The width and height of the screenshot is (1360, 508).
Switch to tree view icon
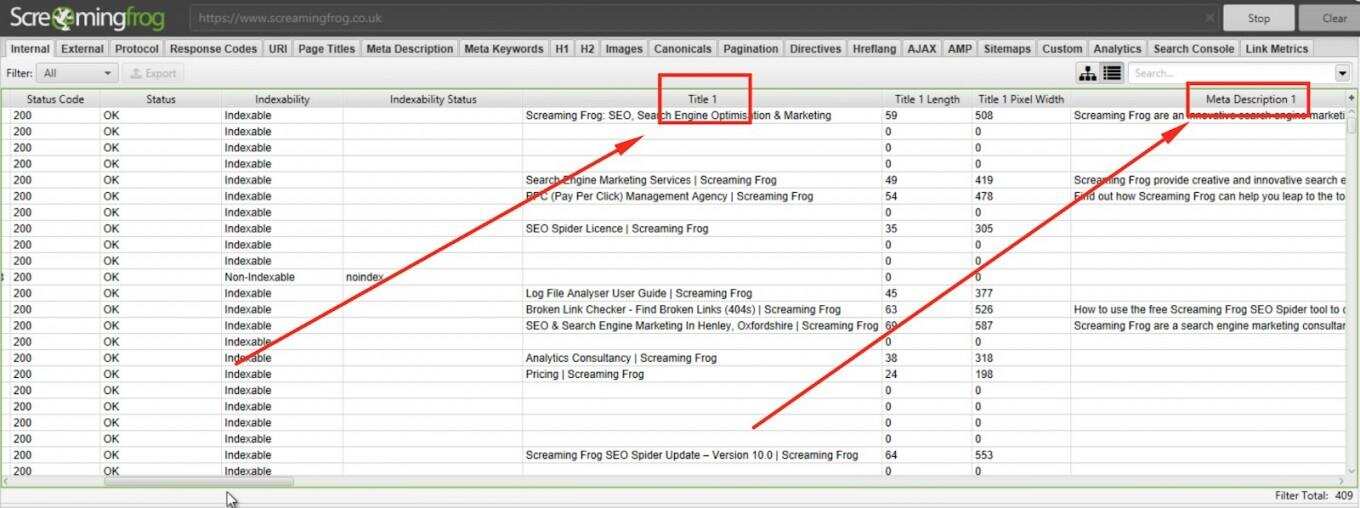tap(1087, 73)
